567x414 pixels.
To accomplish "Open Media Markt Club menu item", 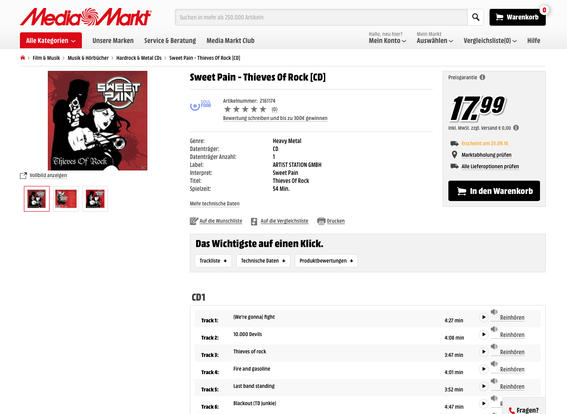I will (x=230, y=40).
